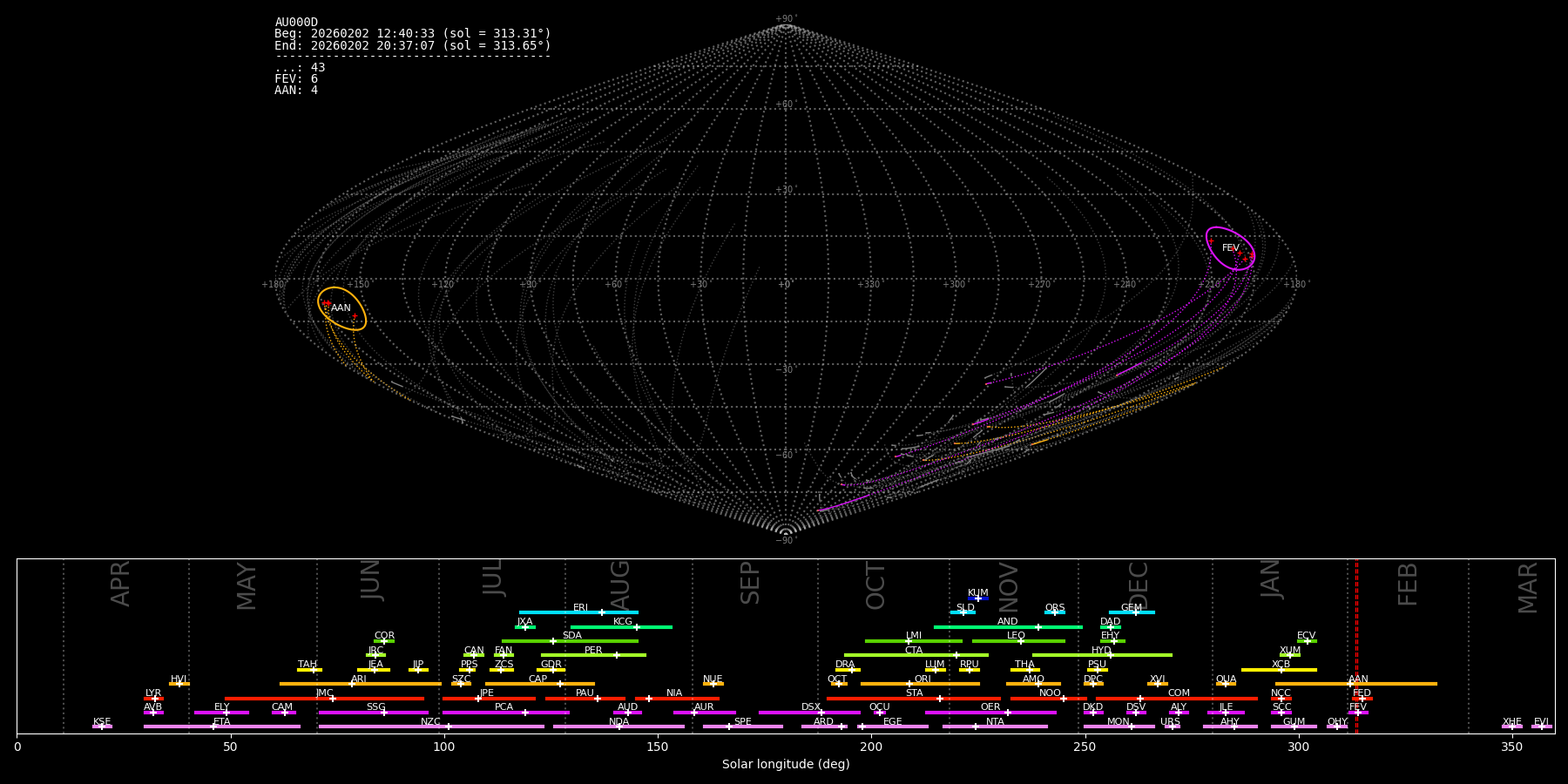
Task: Select the 'Beg: 20260202 12:40:33' header line
Action: click(x=413, y=34)
